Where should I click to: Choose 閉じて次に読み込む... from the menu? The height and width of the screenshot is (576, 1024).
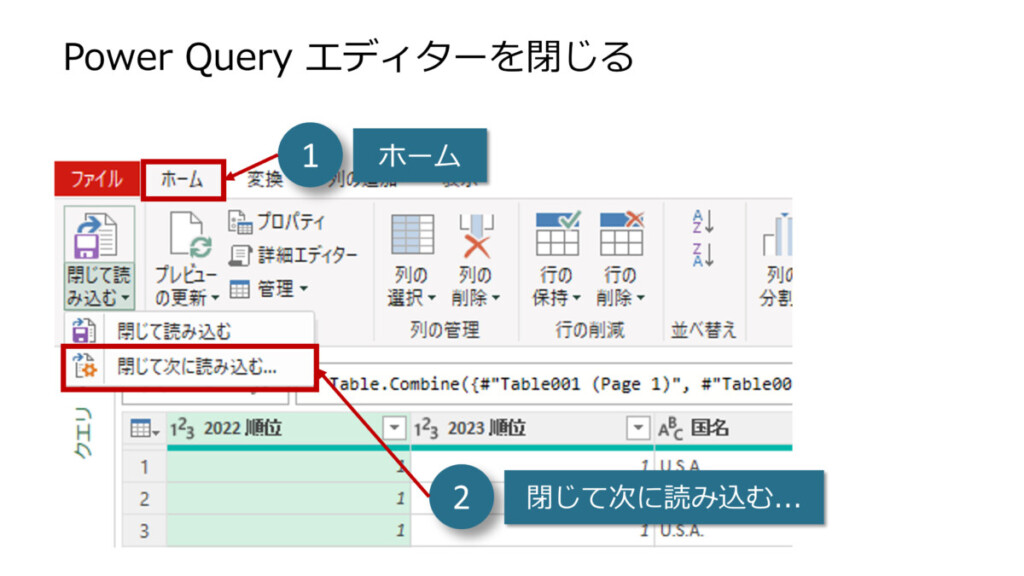coord(196,366)
